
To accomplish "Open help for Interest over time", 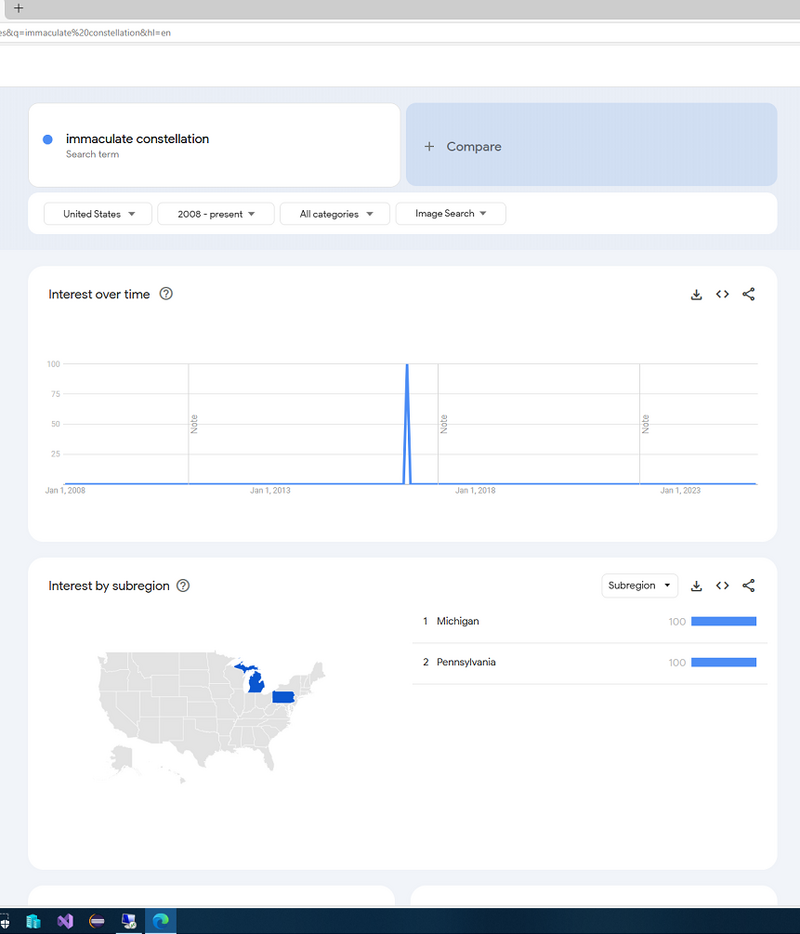I will (166, 294).
